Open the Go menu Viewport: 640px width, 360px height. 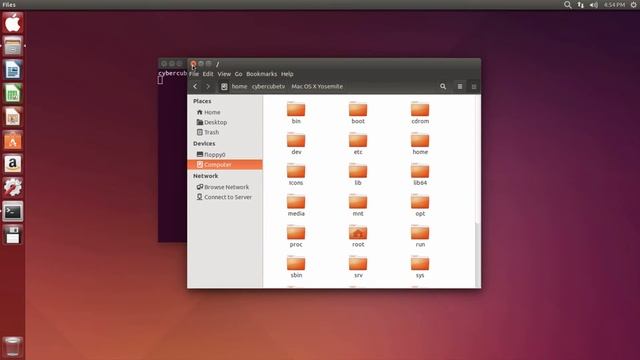click(x=238, y=74)
